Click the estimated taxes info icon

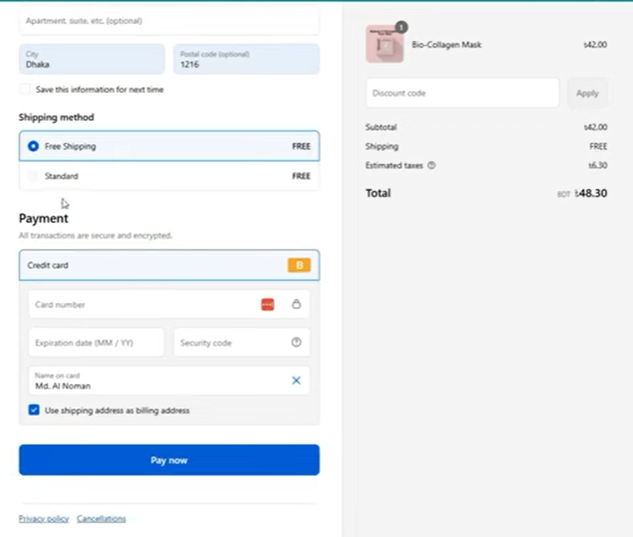431,165
